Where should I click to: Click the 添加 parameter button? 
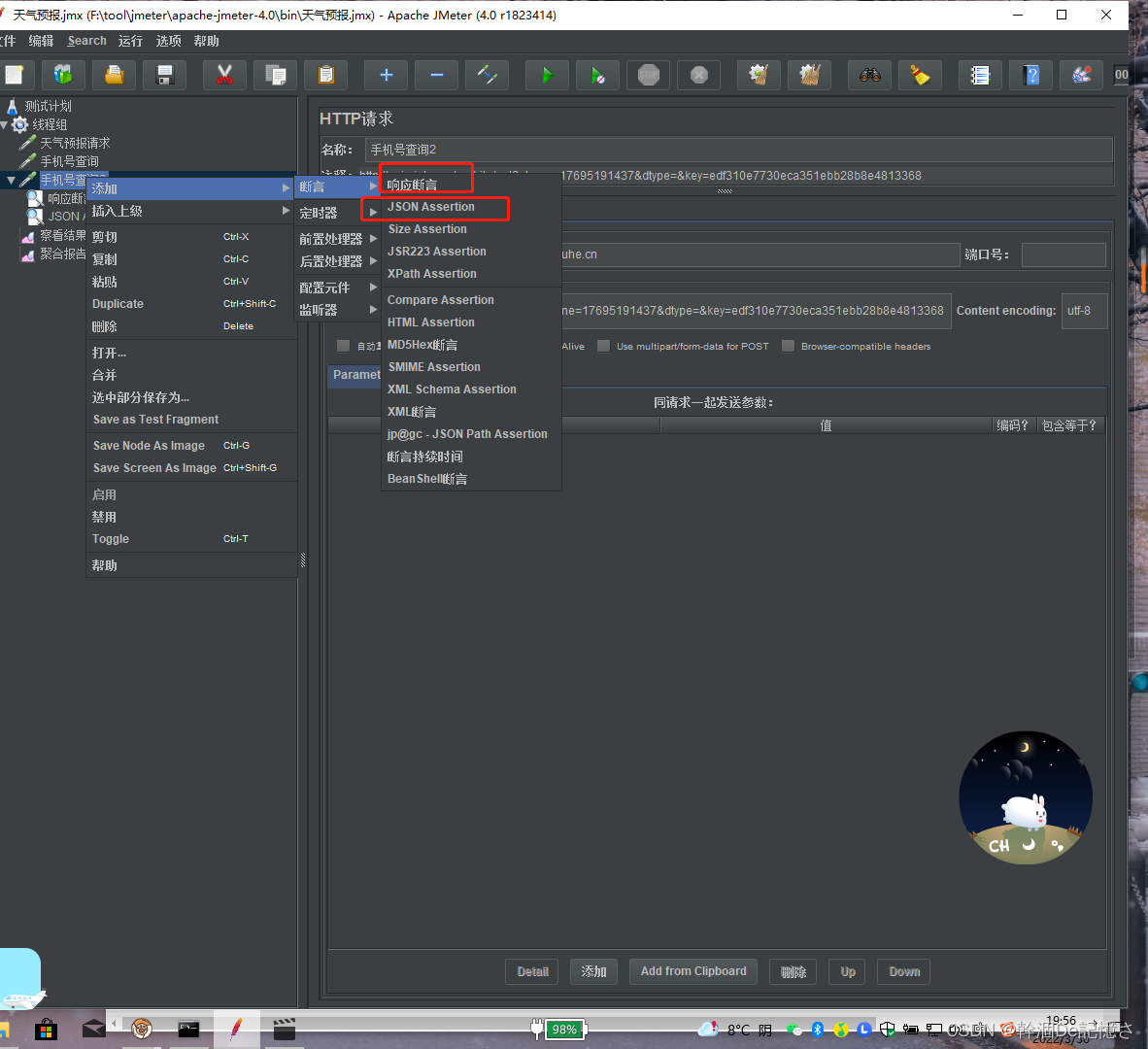(x=593, y=971)
